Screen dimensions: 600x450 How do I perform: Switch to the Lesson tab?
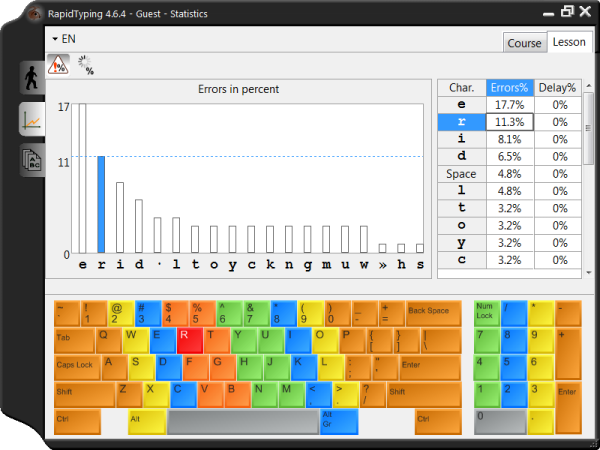(569, 42)
